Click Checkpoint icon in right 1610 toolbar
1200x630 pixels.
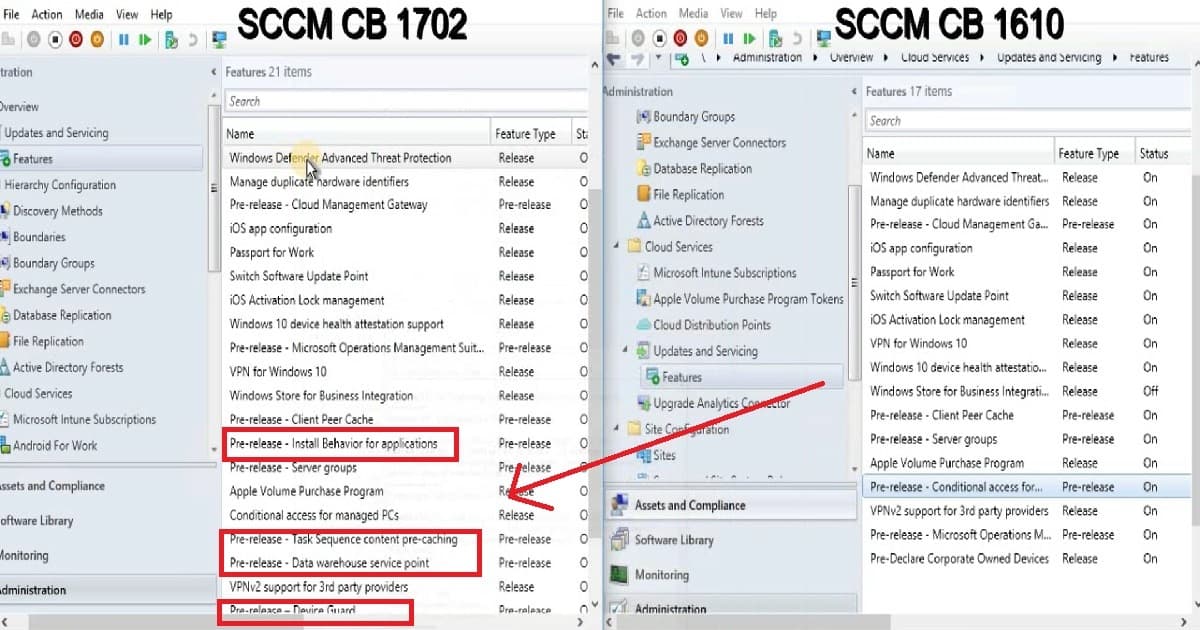click(x=776, y=38)
